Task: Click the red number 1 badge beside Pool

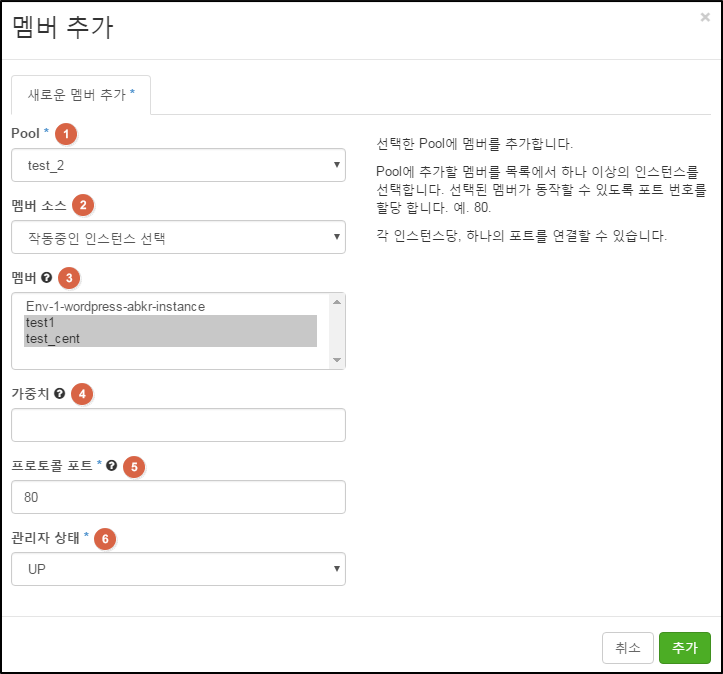Action: pyautogui.click(x=66, y=134)
